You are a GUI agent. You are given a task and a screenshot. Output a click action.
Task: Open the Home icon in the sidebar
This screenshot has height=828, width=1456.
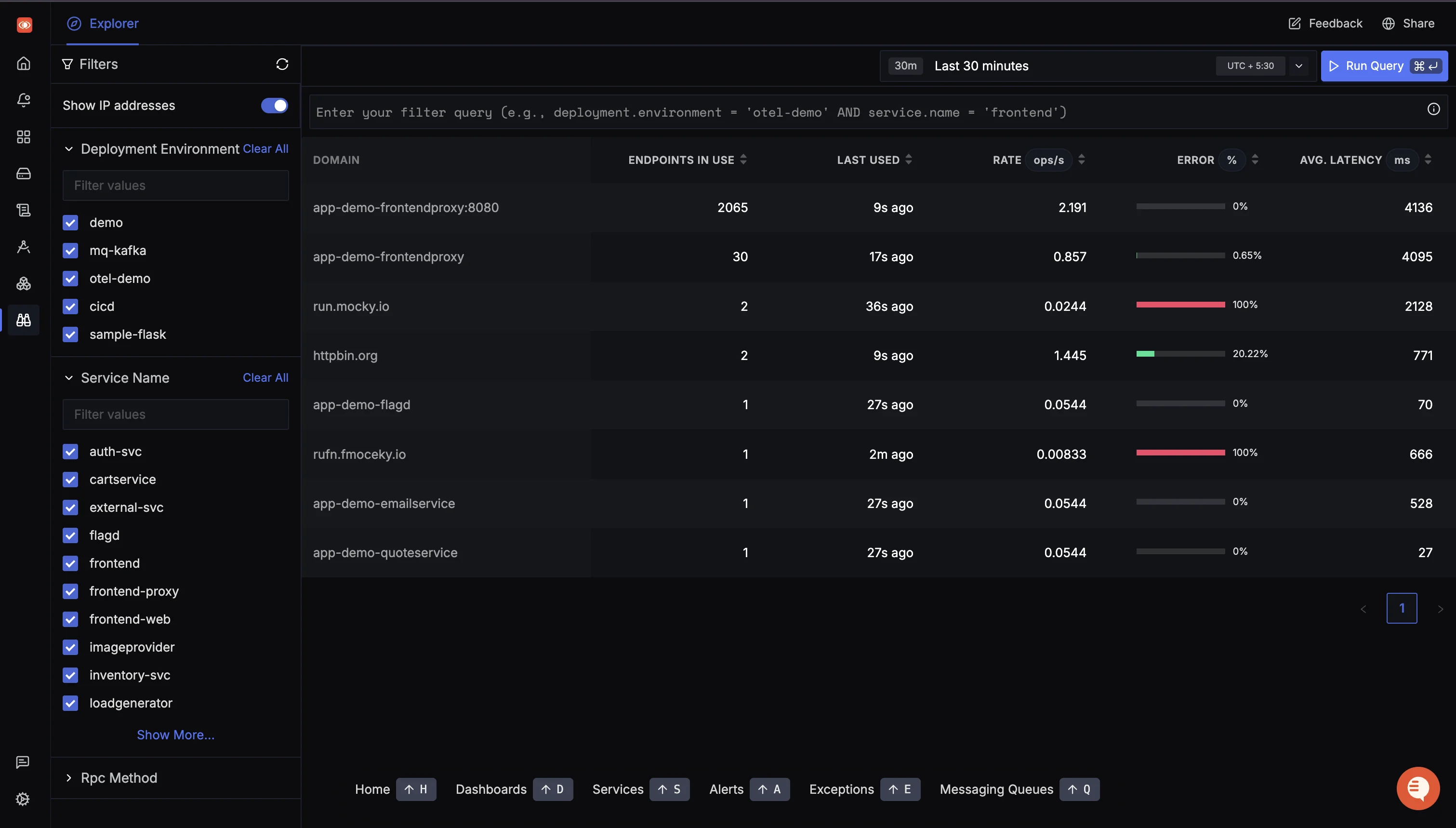click(23, 63)
